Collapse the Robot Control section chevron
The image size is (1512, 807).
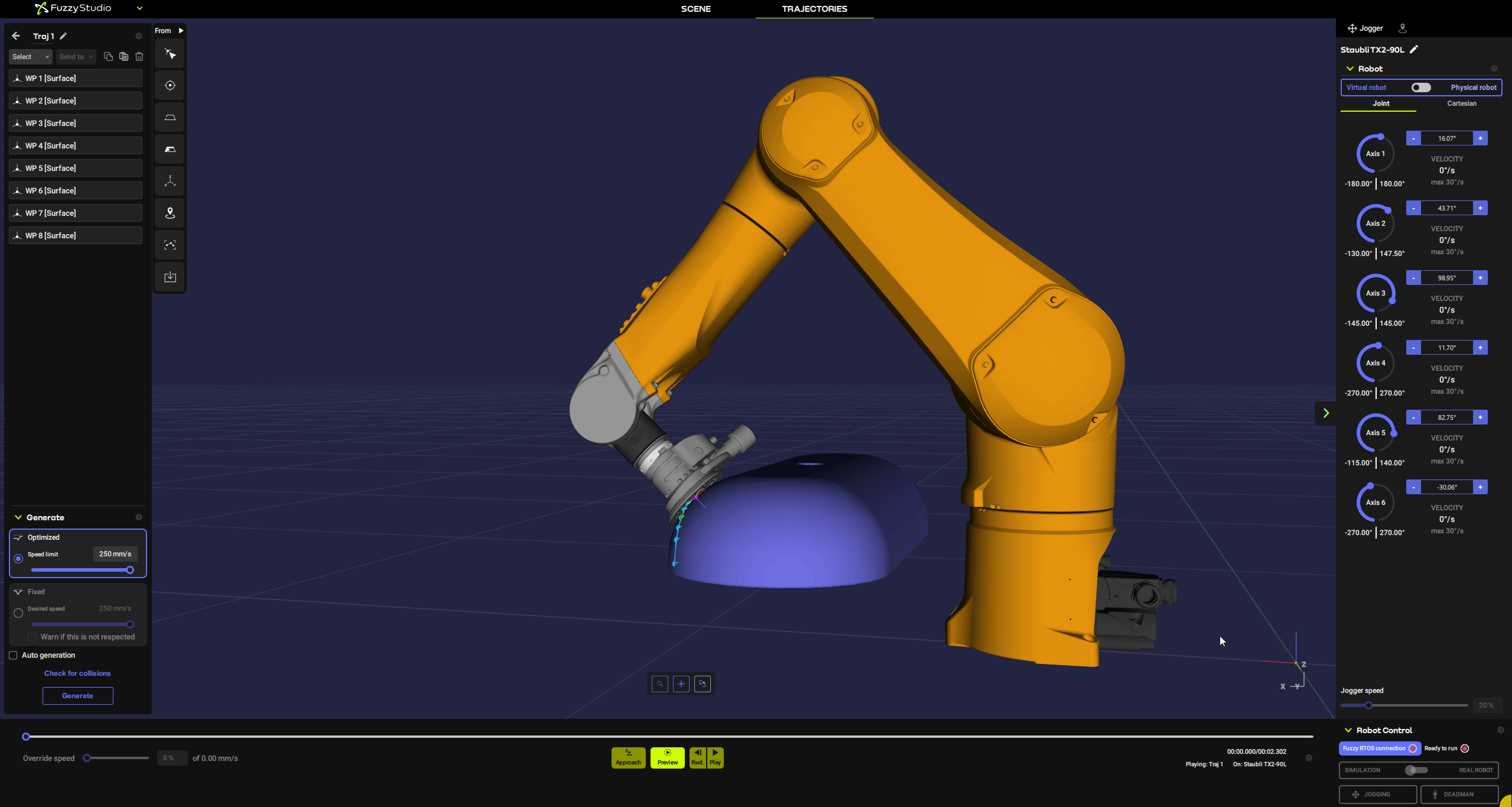(1348, 730)
